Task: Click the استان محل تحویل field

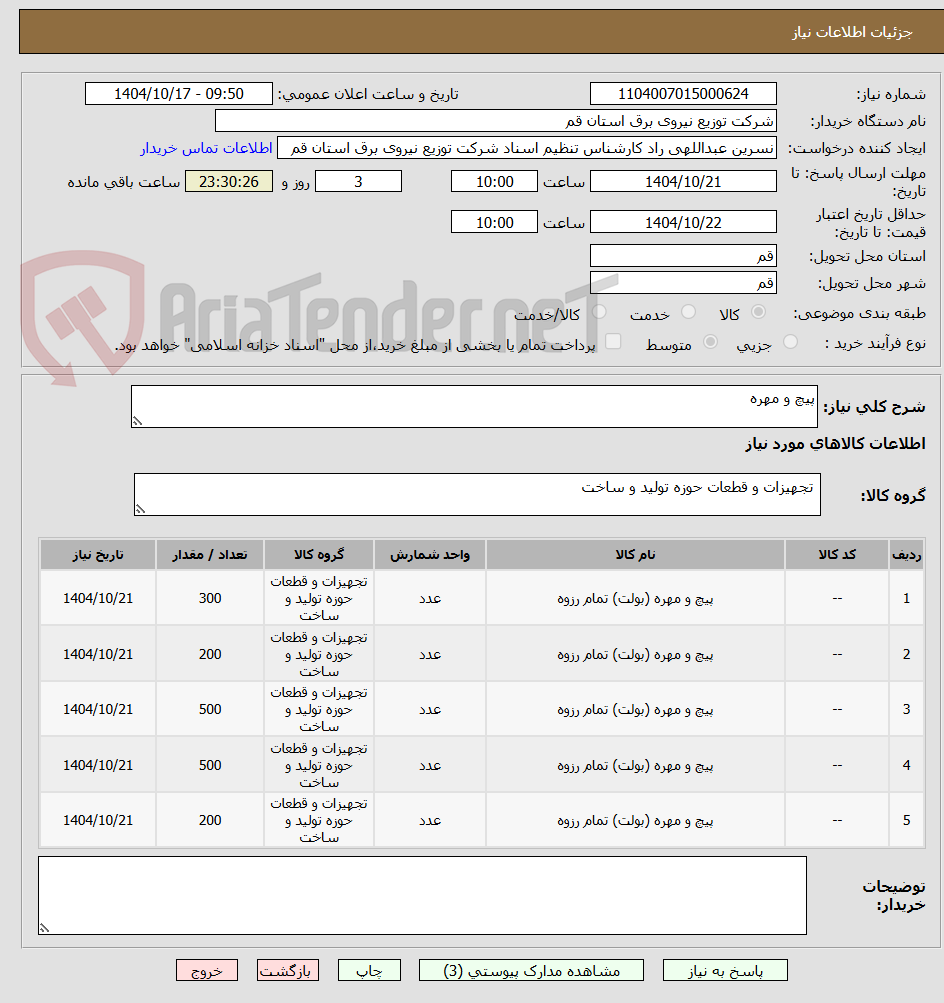Action: pos(683,256)
